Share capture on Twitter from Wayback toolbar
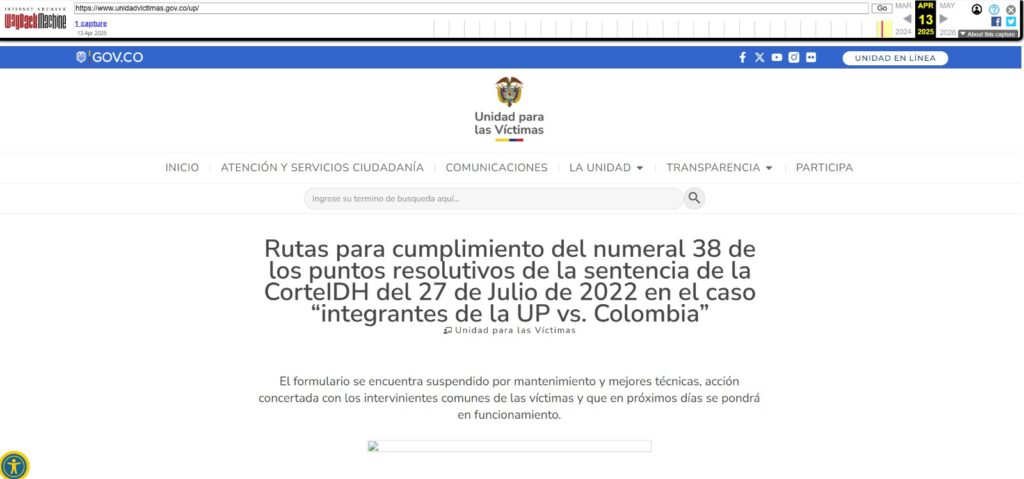Viewport: 1024px width, 479px height. tap(1011, 22)
